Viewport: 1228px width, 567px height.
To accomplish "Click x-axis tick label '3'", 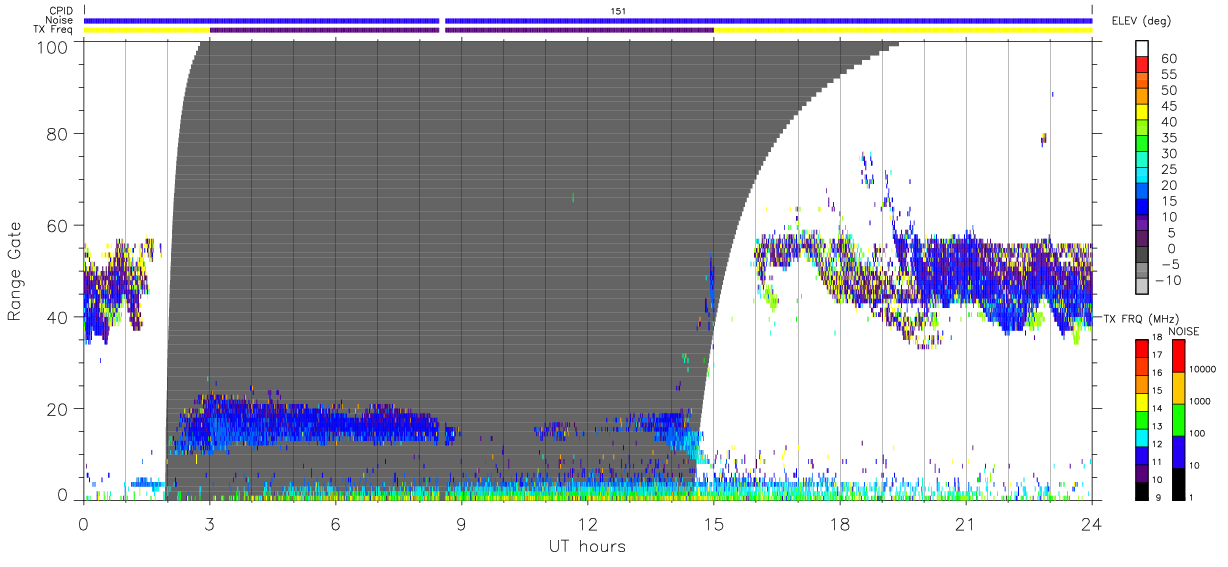I will (209, 524).
